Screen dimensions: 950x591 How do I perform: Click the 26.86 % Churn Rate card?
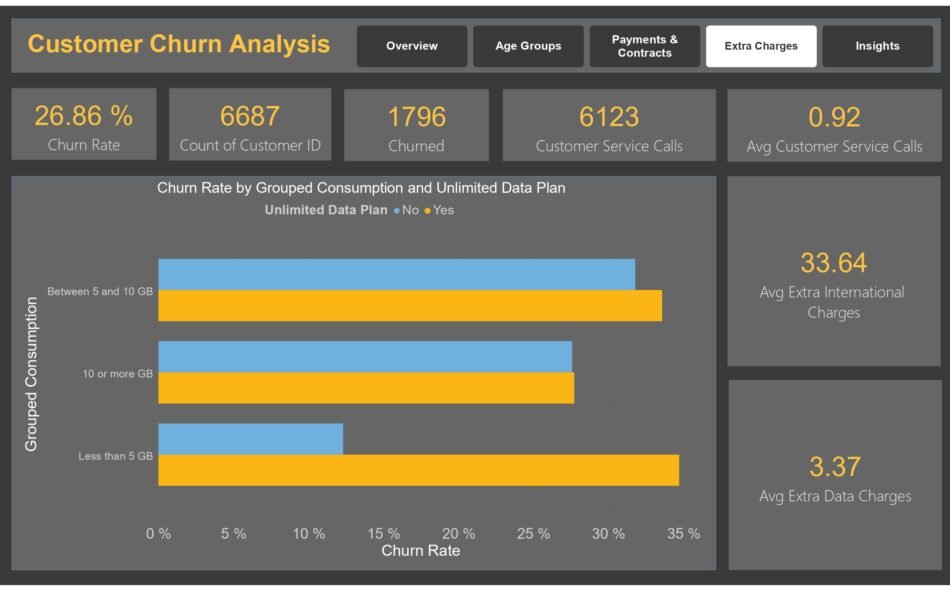[x=84, y=125]
